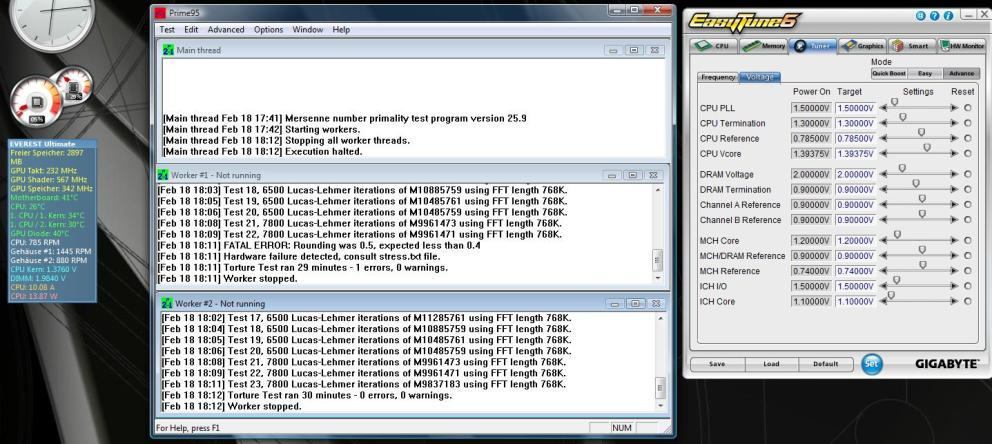This screenshot has width=992, height=444.
Task: Minimize the Worker #1 child window
Action: 612,175
